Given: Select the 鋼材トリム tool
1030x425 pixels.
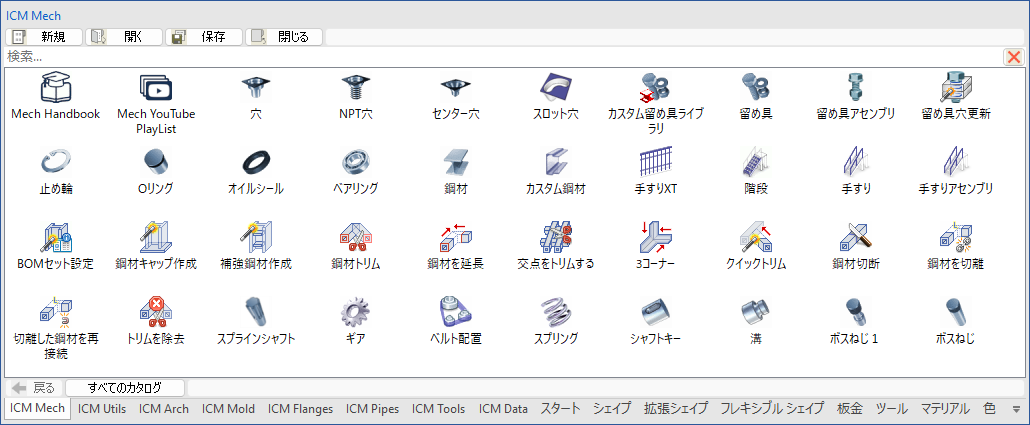Looking at the screenshot, I should [x=355, y=237].
